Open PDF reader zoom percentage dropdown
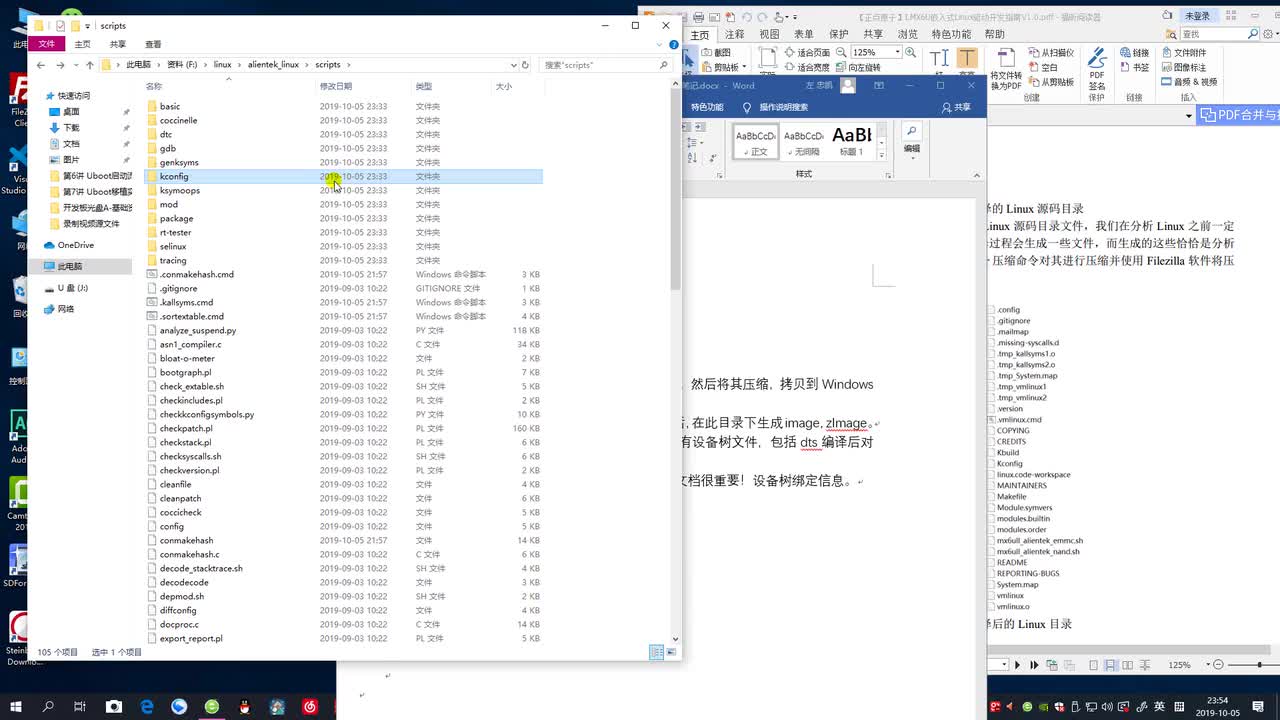 point(897,52)
